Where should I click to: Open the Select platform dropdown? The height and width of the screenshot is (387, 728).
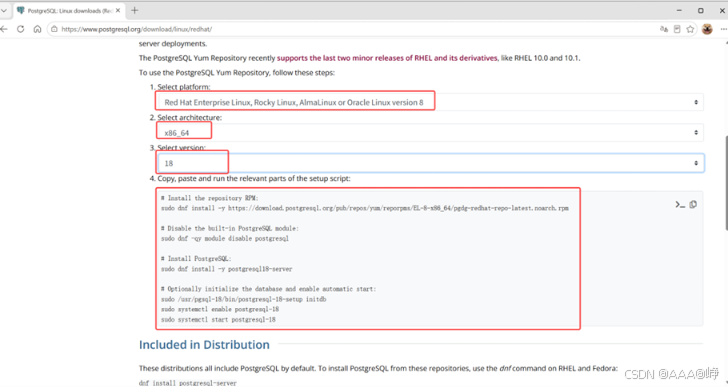click(x=430, y=102)
